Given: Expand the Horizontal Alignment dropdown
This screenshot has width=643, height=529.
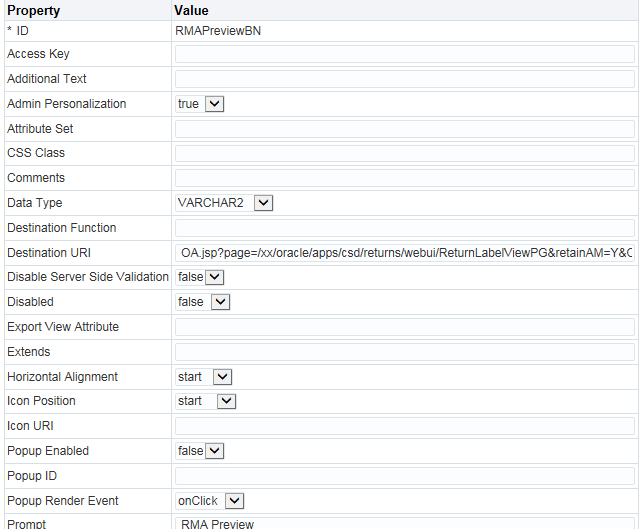Looking at the screenshot, I should pyautogui.click(x=204, y=377).
